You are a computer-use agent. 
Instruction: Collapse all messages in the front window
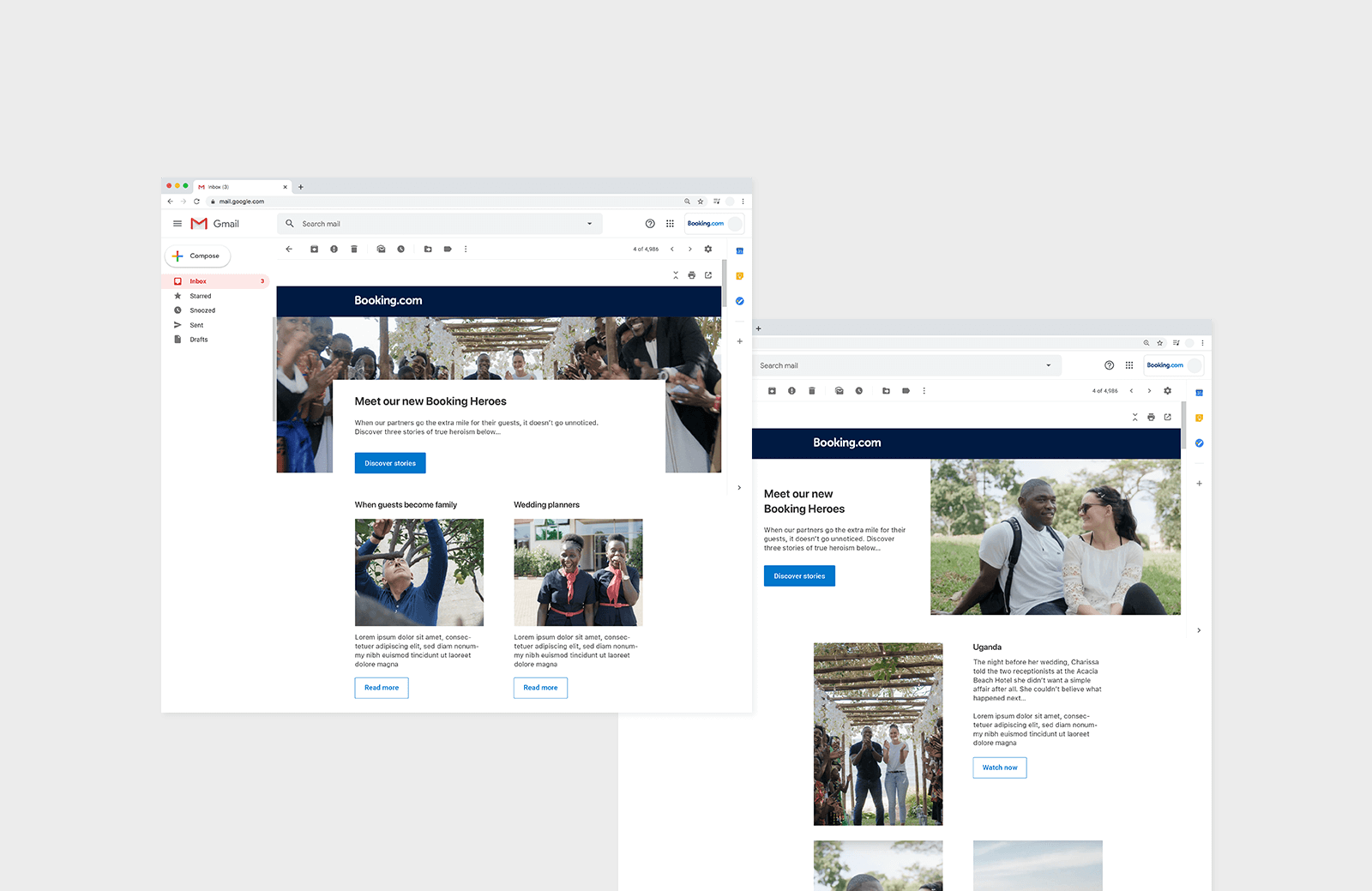coord(676,275)
